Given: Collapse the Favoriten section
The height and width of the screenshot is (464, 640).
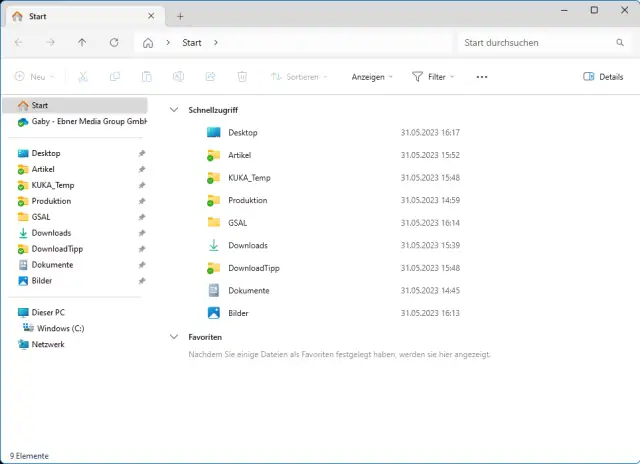Looking at the screenshot, I should click(175, 337).
